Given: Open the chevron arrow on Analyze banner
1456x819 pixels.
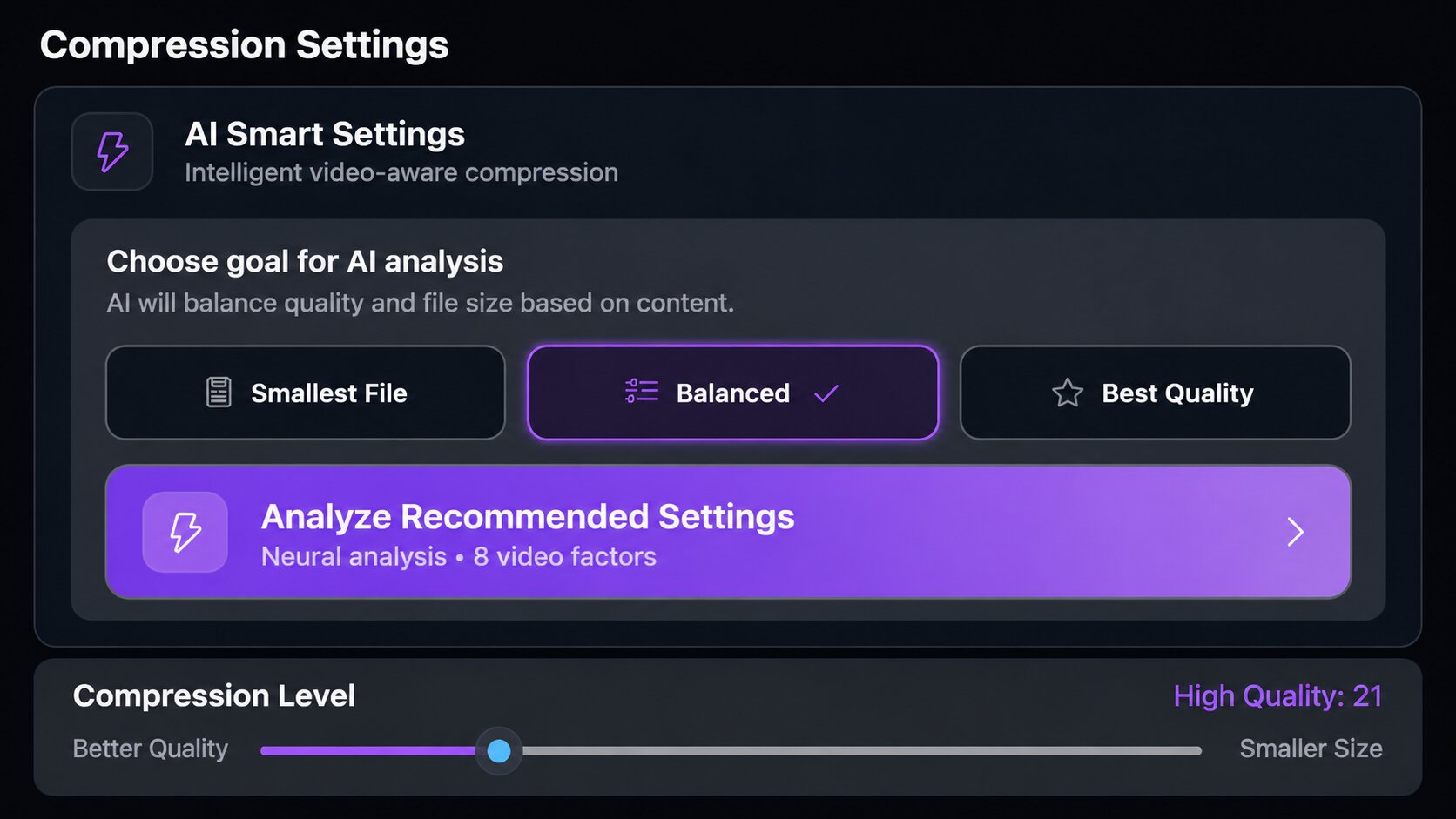Looking at the screenshot, I should [x=1295, y=532].
